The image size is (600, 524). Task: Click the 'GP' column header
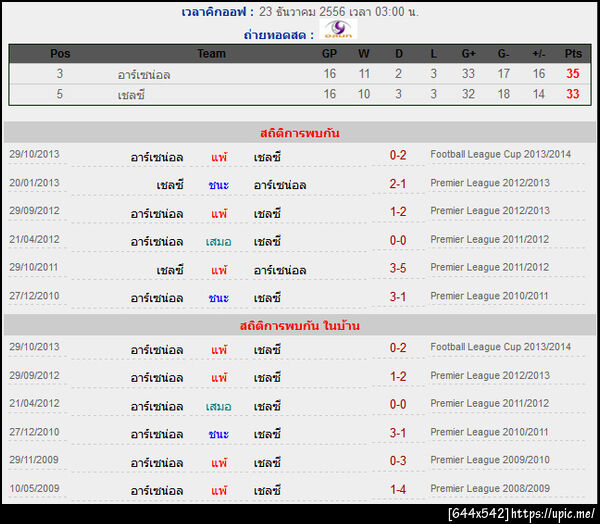(329, 54)
